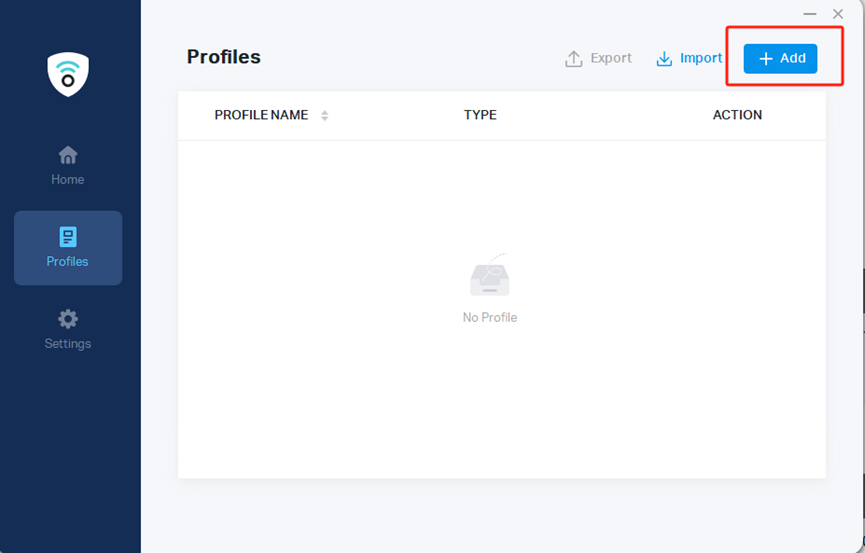Click the Profiles page heading

223,57
